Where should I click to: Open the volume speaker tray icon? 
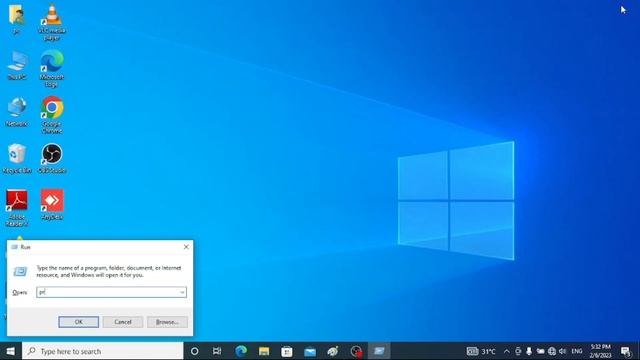pos(562,351)
